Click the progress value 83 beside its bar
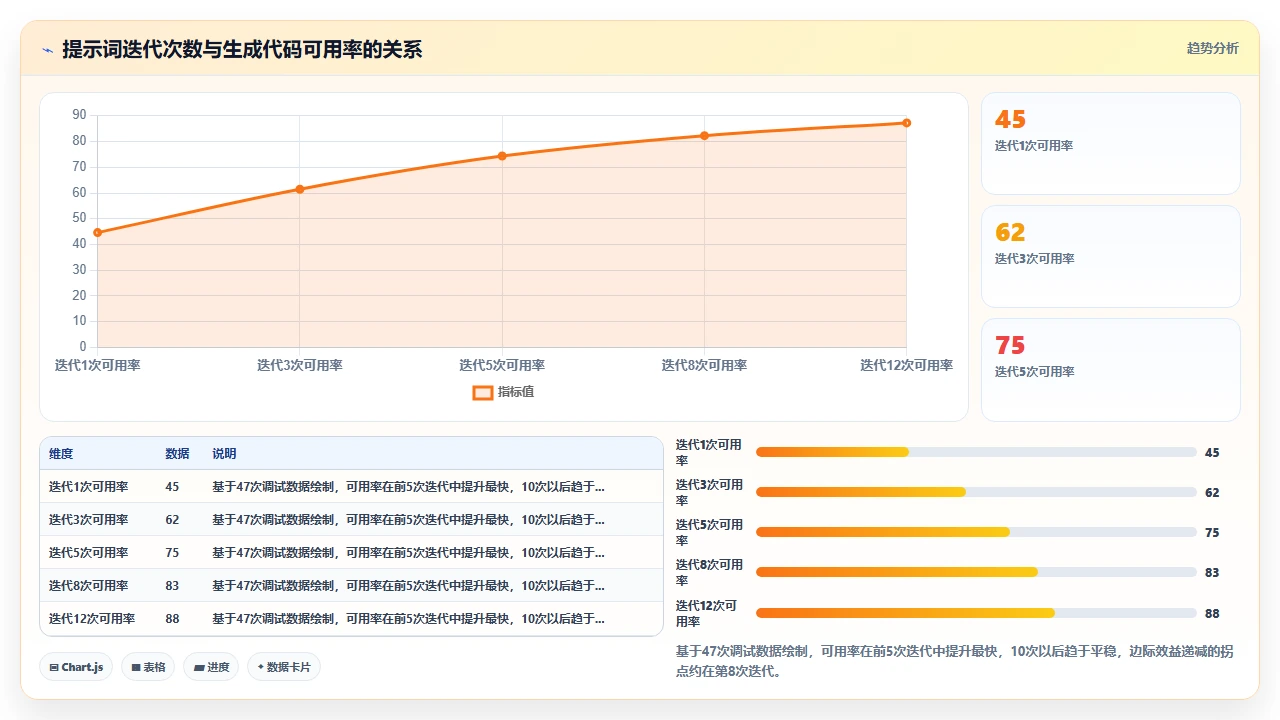The image size is (1280, 720). point(1212,573)
